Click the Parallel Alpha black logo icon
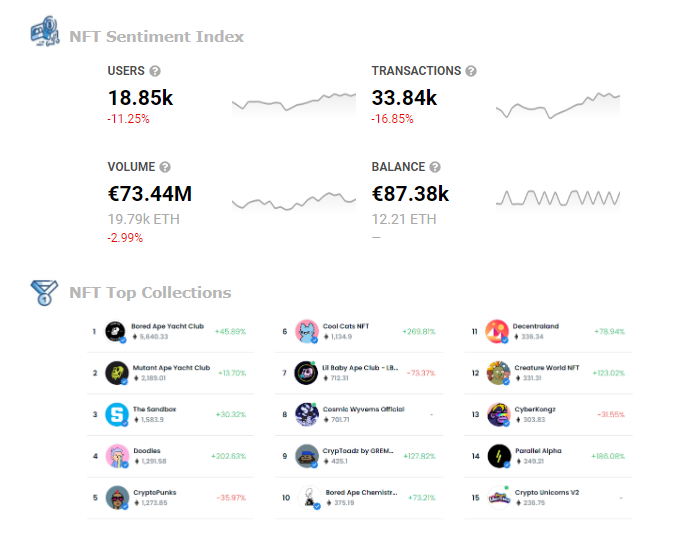Screen dimensions: 691x536 click(x=499, y=456)
